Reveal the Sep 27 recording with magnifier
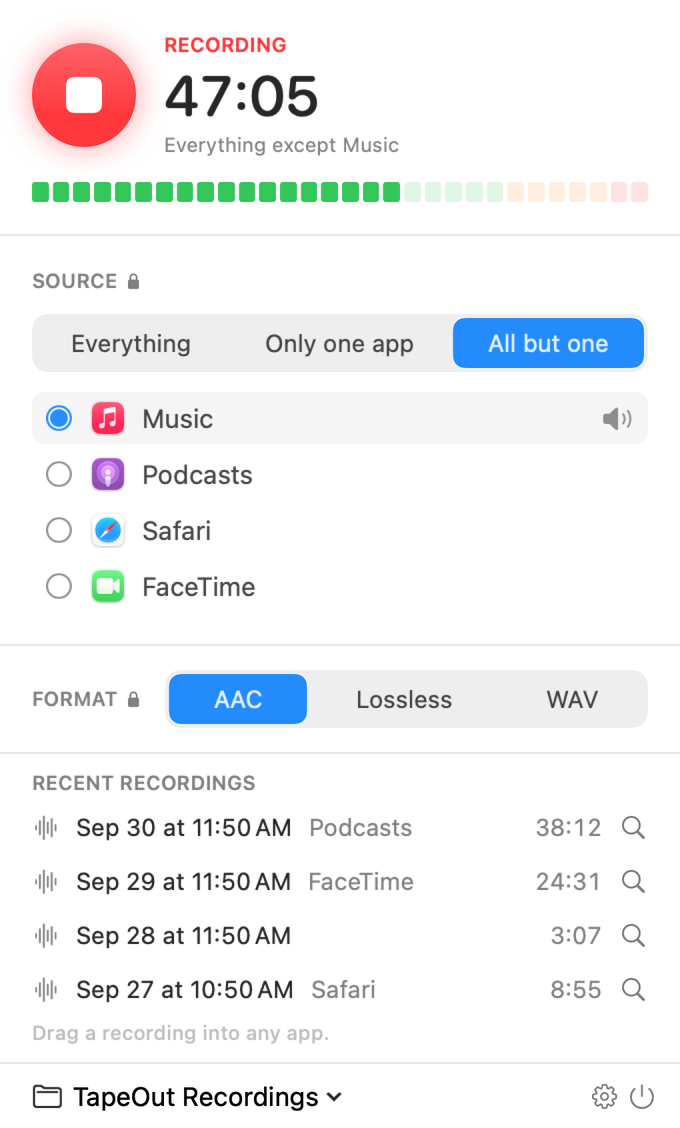Image resolution: width=680 pixels, height=1128 pixels. [x=633, y=989]
